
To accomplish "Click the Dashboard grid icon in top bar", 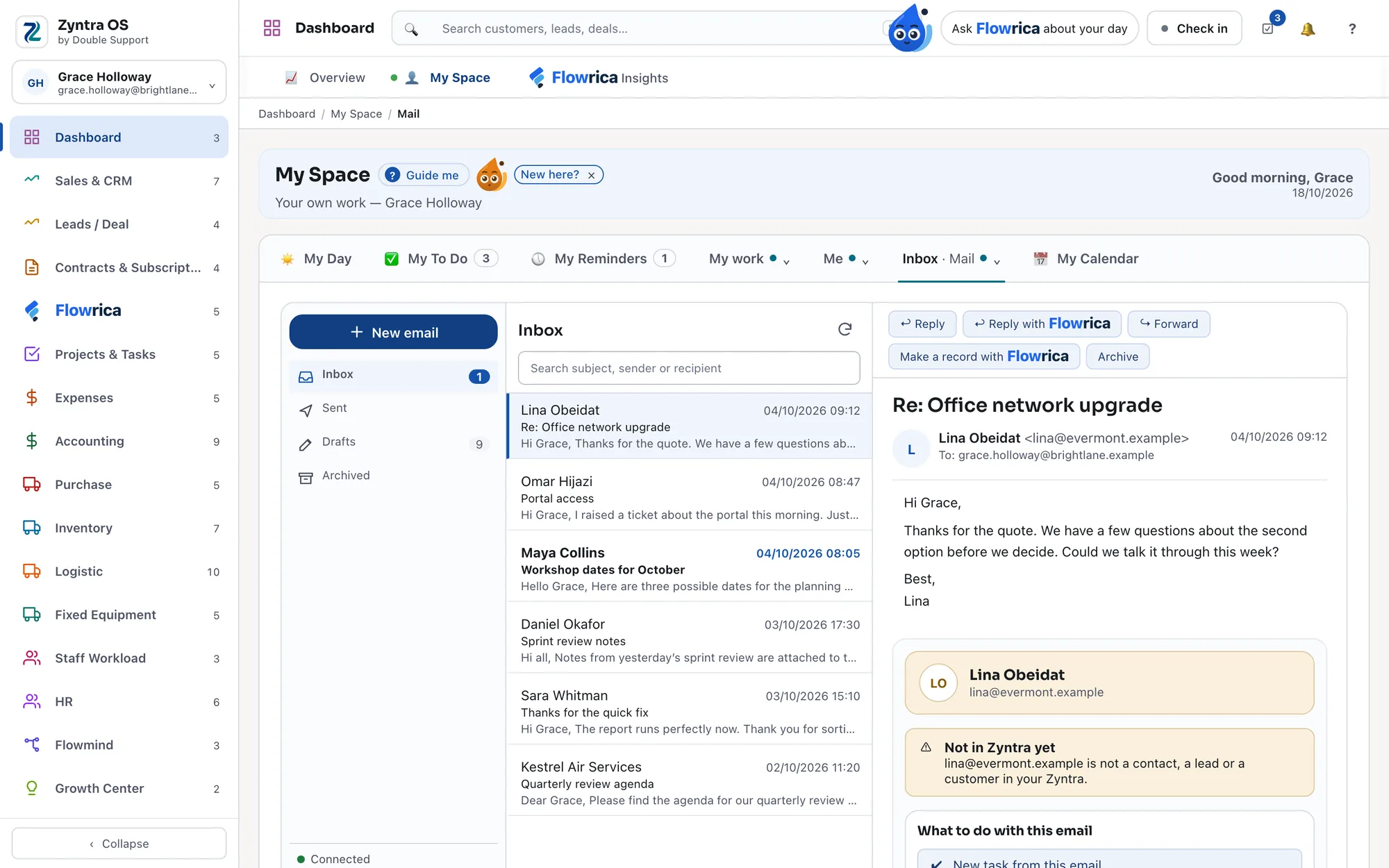I will coord(272,28).
